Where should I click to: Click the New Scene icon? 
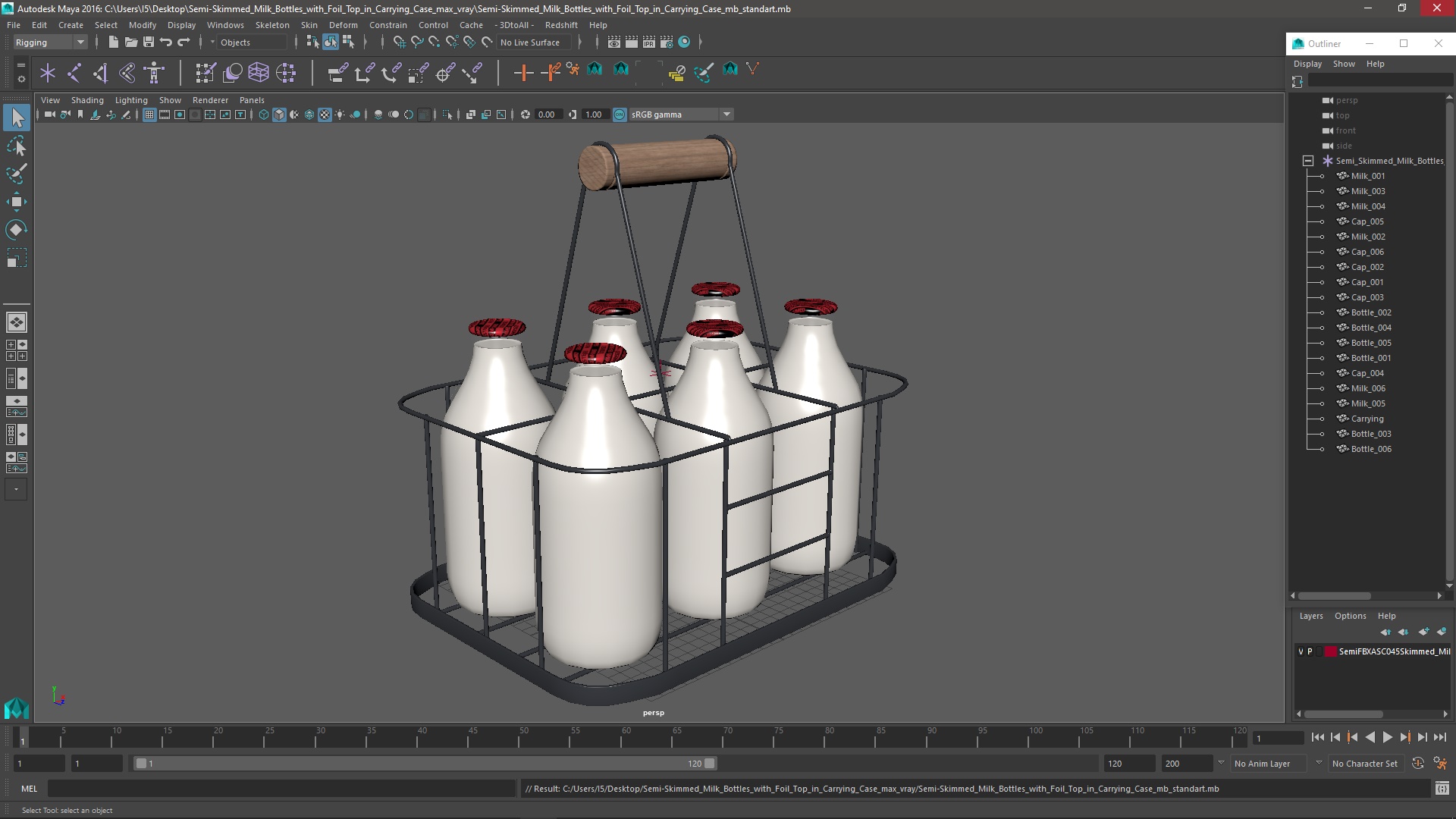click(113, 42)
